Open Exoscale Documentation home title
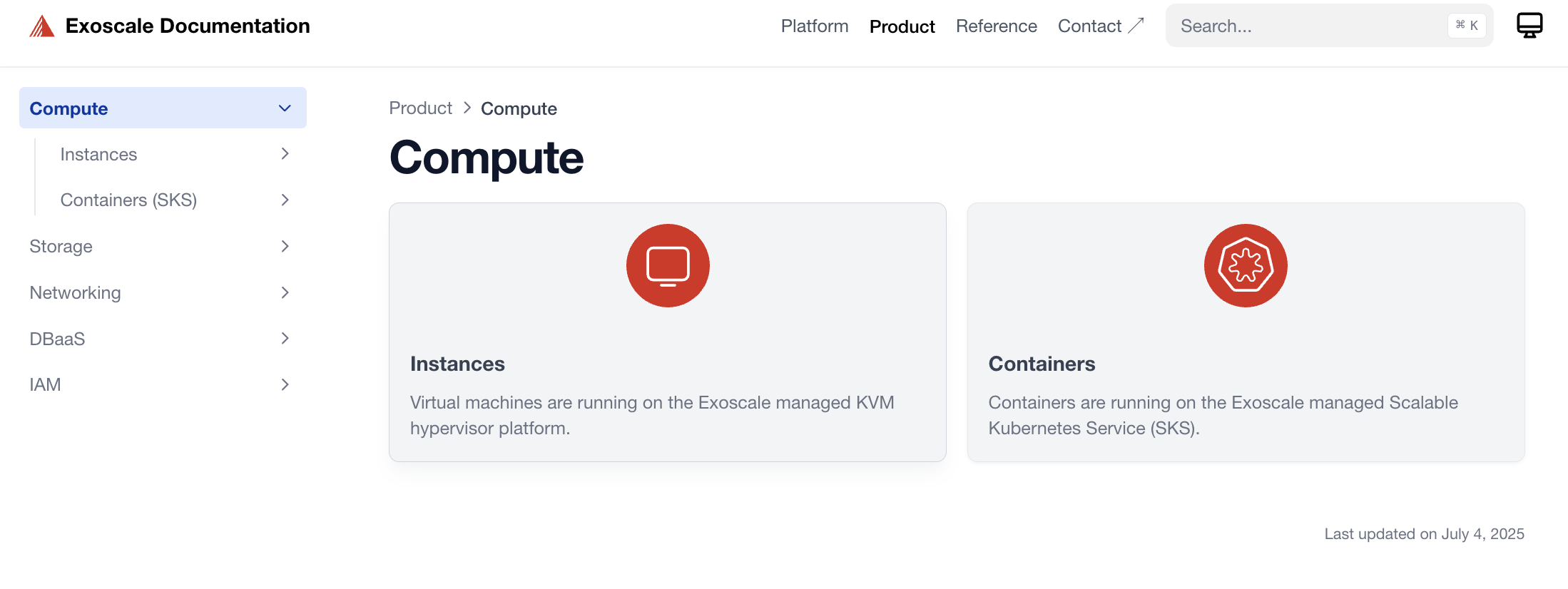 coord(188,26)
